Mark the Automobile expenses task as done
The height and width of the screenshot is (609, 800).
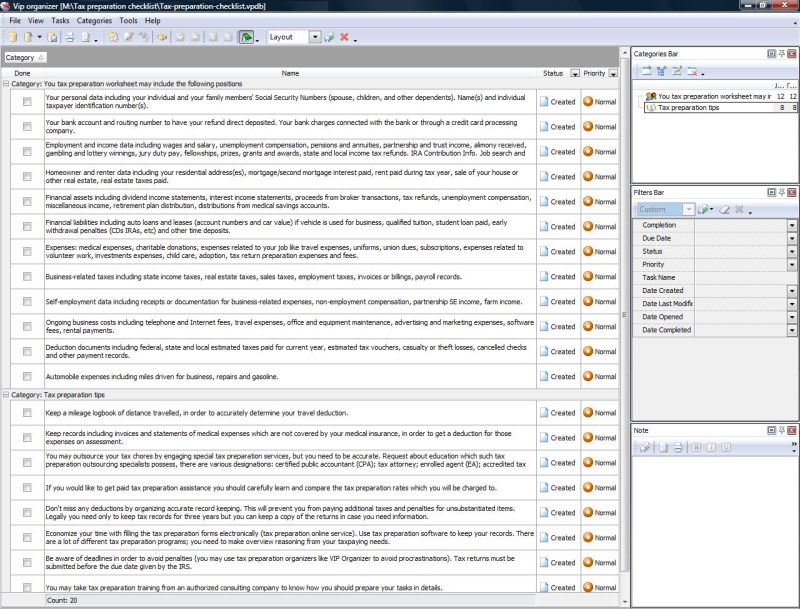tap(27, 376)
